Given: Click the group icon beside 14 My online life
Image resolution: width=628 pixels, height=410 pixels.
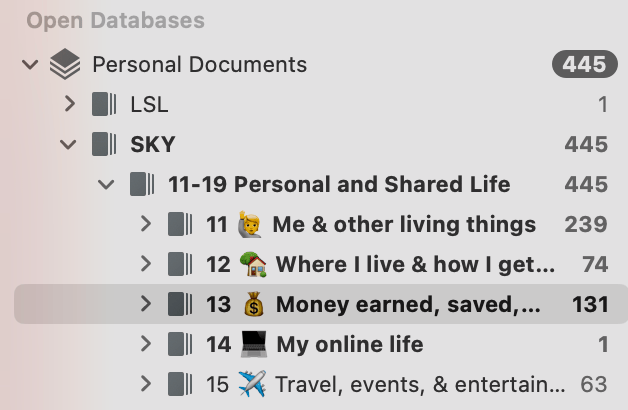Looking at the screenshot, I should click(181, 344).
